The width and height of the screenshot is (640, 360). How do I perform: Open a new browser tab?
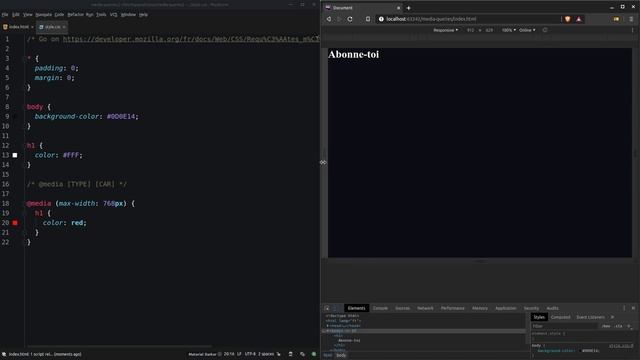[408, 8]
